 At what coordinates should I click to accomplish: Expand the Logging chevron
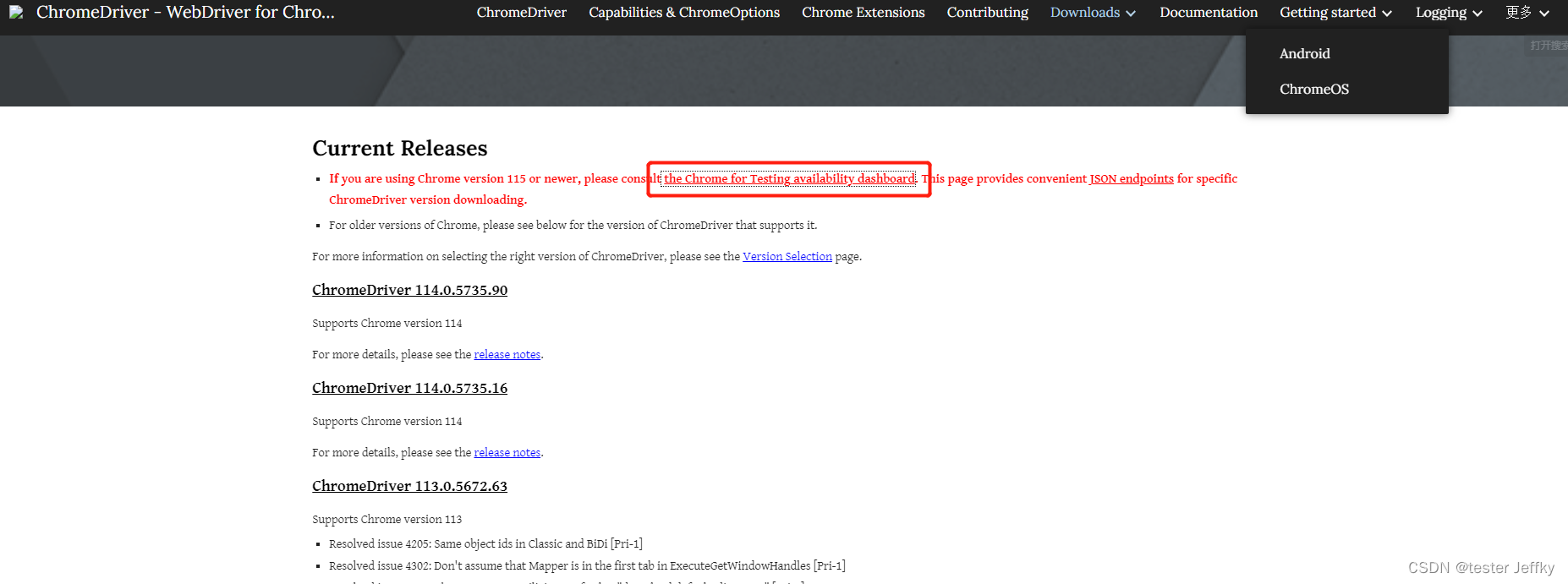(x=1478, y=14)
